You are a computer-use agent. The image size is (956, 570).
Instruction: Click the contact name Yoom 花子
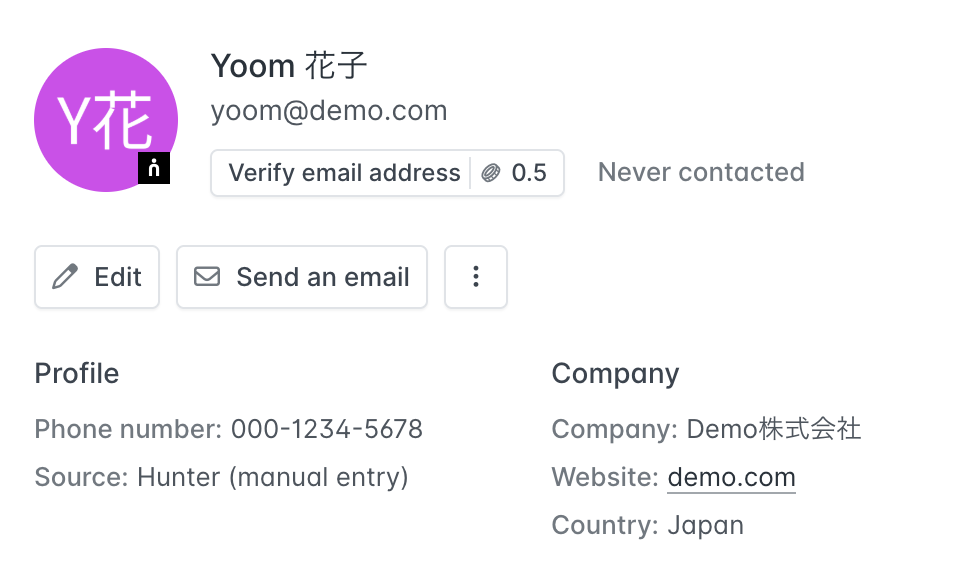(289, 67)
